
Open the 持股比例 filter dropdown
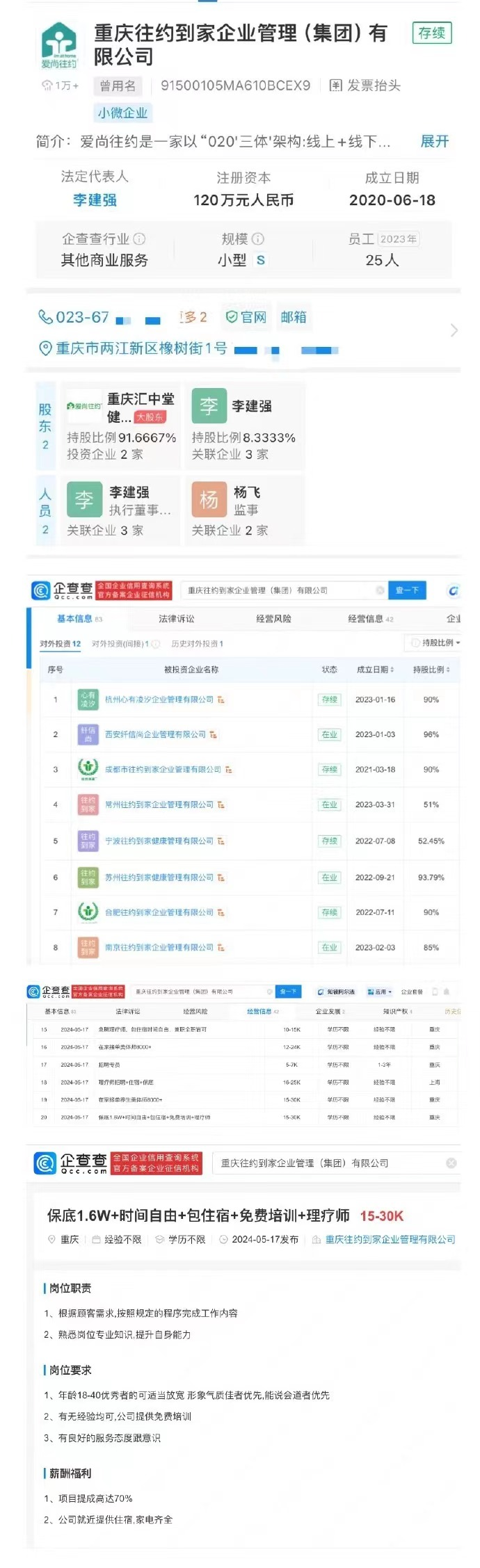pyautogui.click(x=435, y=643)
